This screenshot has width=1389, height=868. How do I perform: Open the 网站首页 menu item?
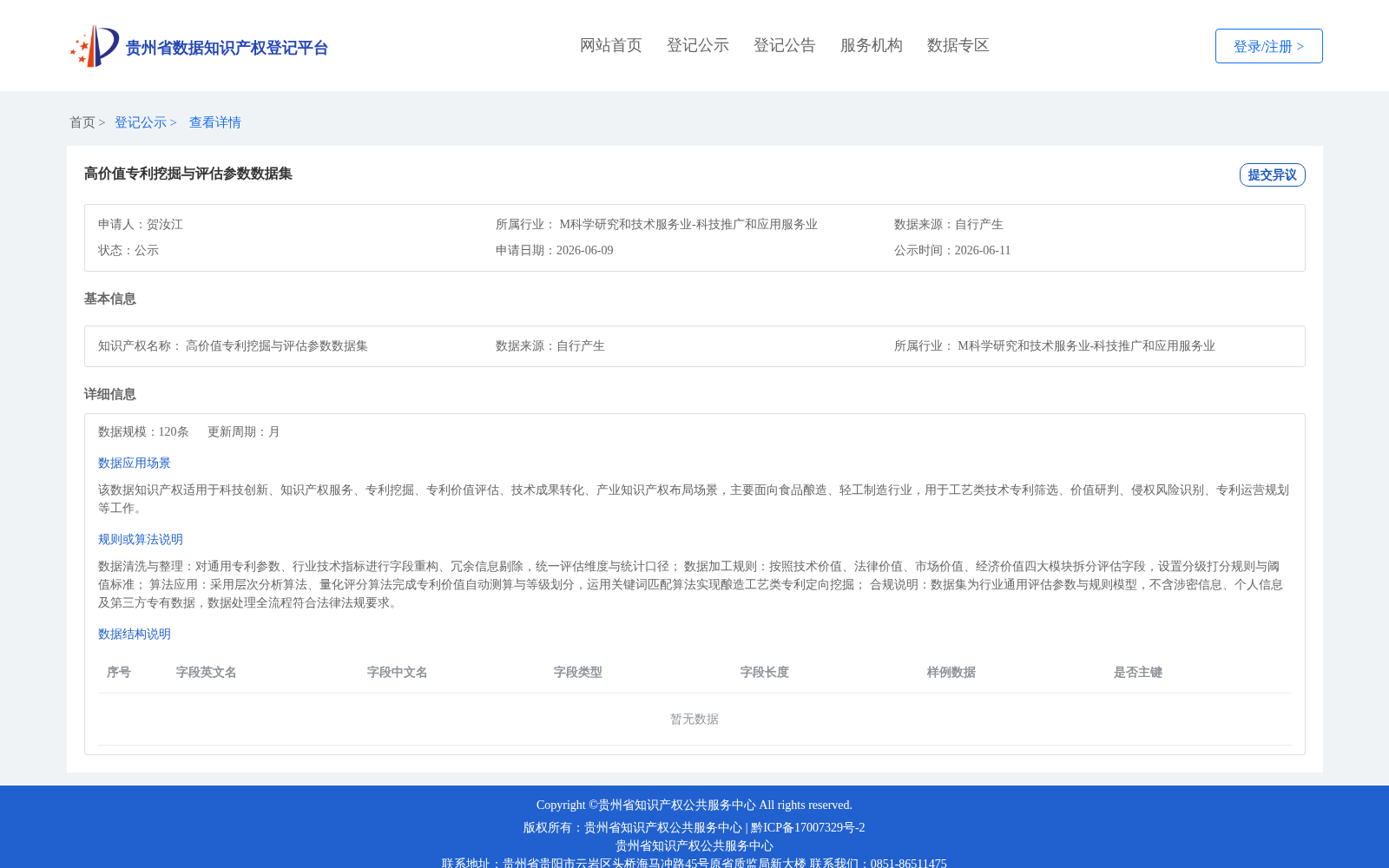[611, 45]
